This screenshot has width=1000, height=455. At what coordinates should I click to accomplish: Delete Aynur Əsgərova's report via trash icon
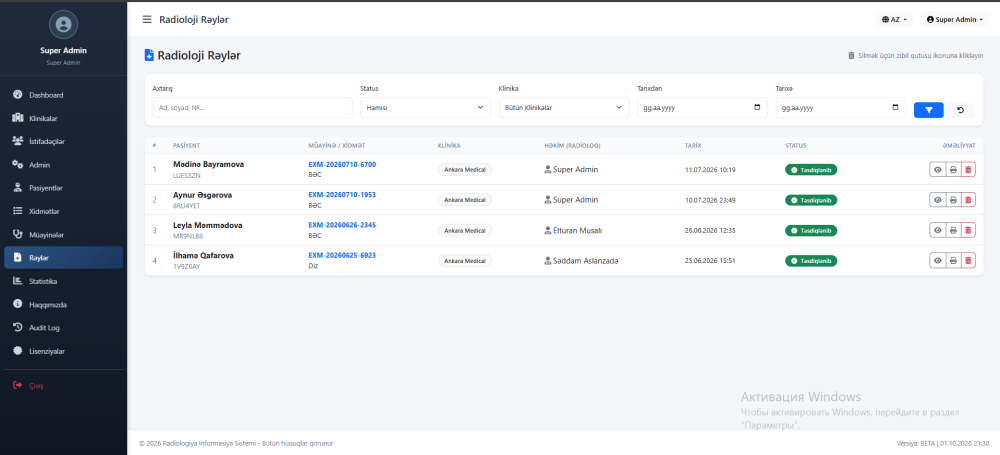[x=968, y=200]
